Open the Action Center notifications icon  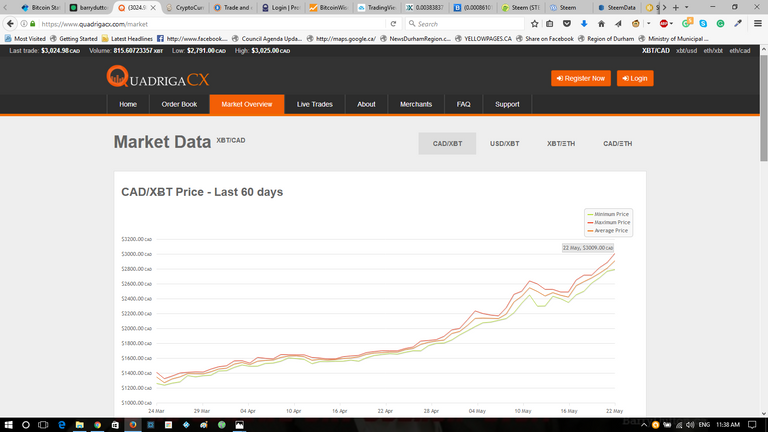[x=752, y=425]
